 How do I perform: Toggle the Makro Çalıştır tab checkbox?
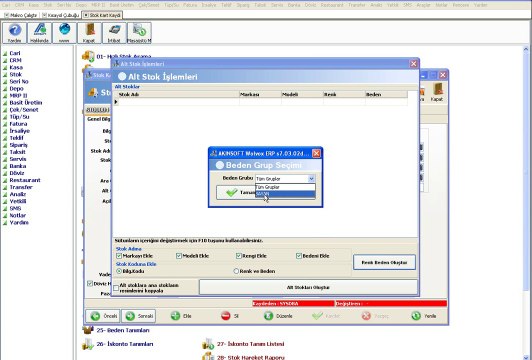click(6, 15)
